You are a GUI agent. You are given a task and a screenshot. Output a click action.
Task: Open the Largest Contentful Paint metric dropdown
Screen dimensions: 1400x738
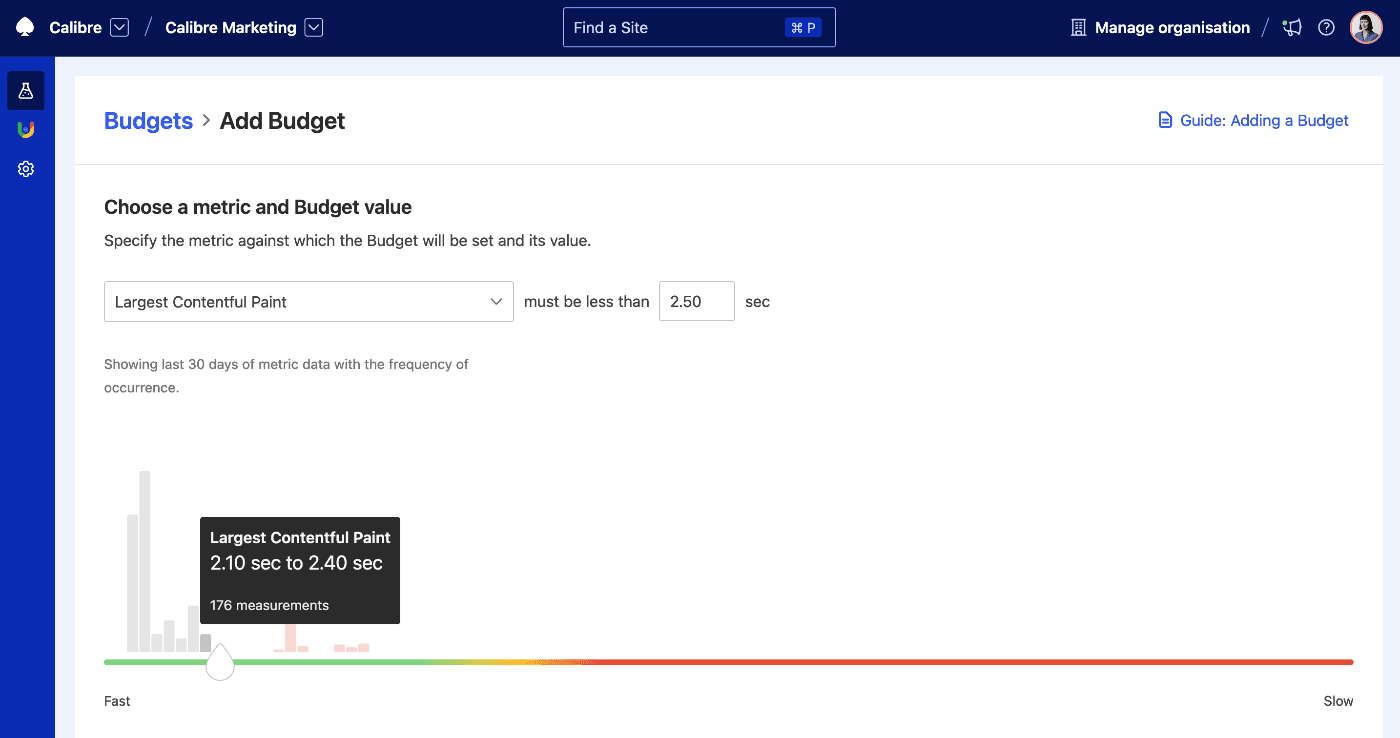[308, 301]
